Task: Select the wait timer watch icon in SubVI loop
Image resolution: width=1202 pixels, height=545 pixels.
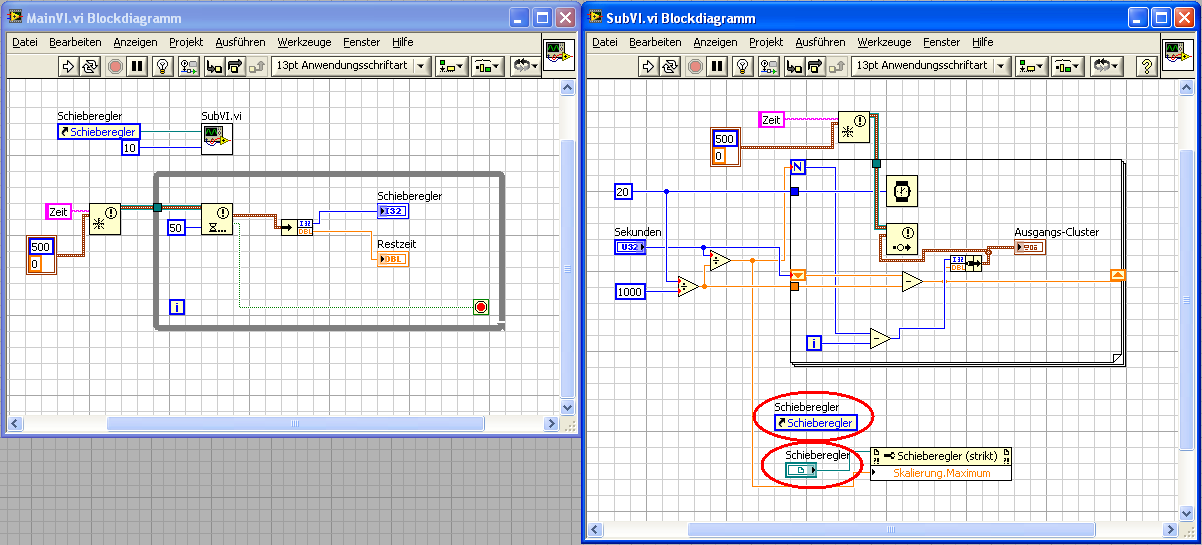Action: (x=902, y=191)
